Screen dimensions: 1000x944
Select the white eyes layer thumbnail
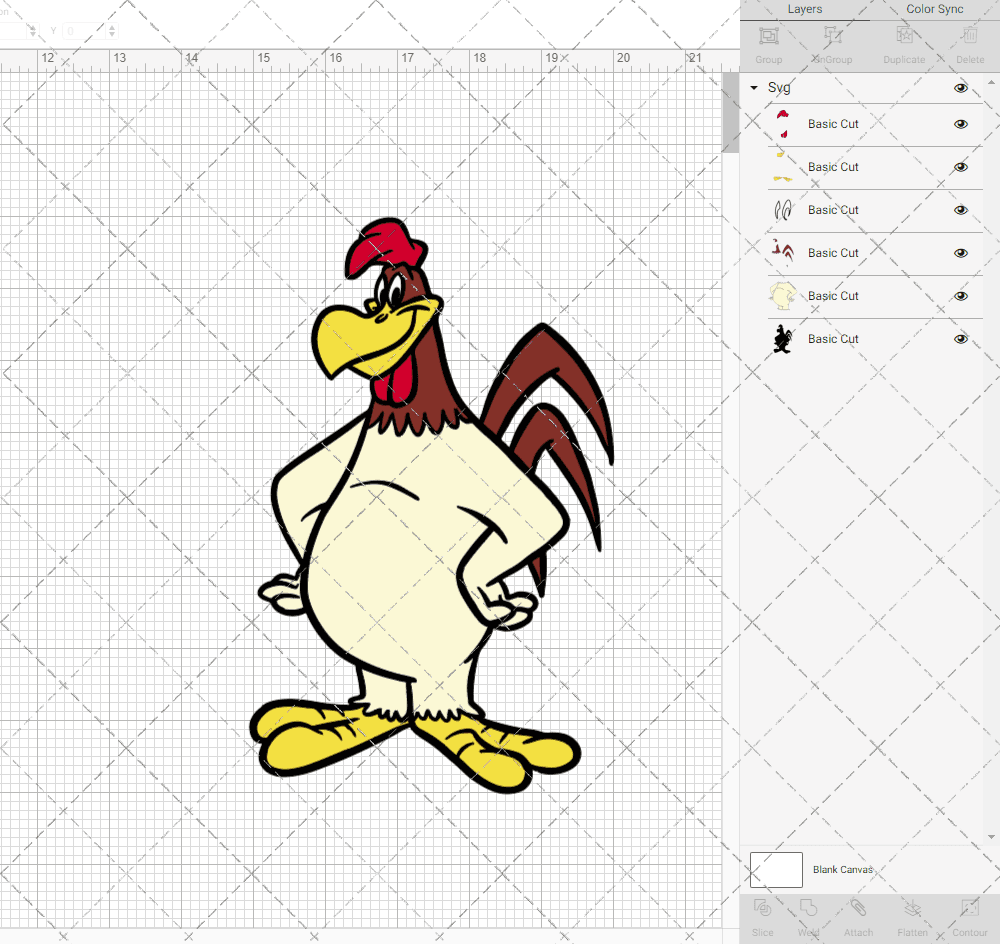(783, 210)
